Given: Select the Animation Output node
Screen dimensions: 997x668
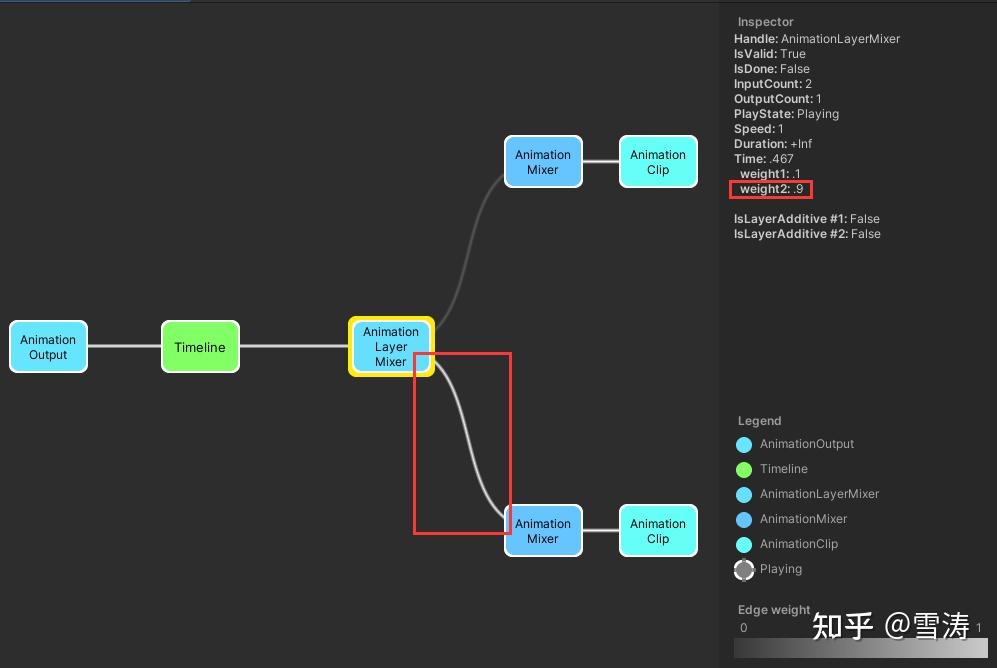Looking at the screenshot, I should click(x=48, y=346).
